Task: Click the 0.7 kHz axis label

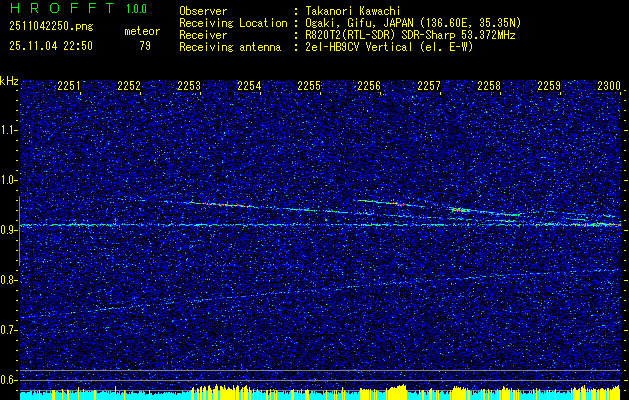Action: (x=8, y=330)
